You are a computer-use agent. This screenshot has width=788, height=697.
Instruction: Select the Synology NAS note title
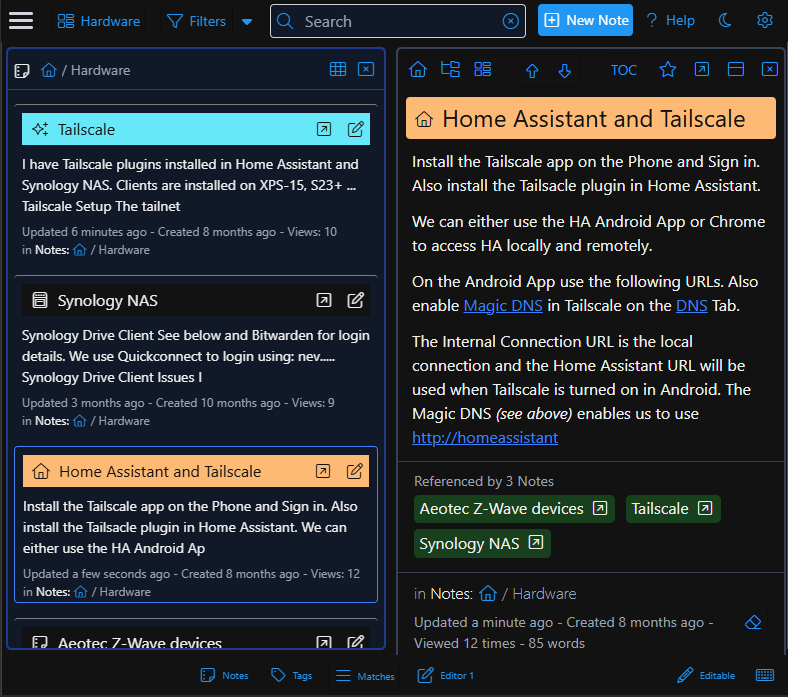pyautogui.click(x=108, y=301)
